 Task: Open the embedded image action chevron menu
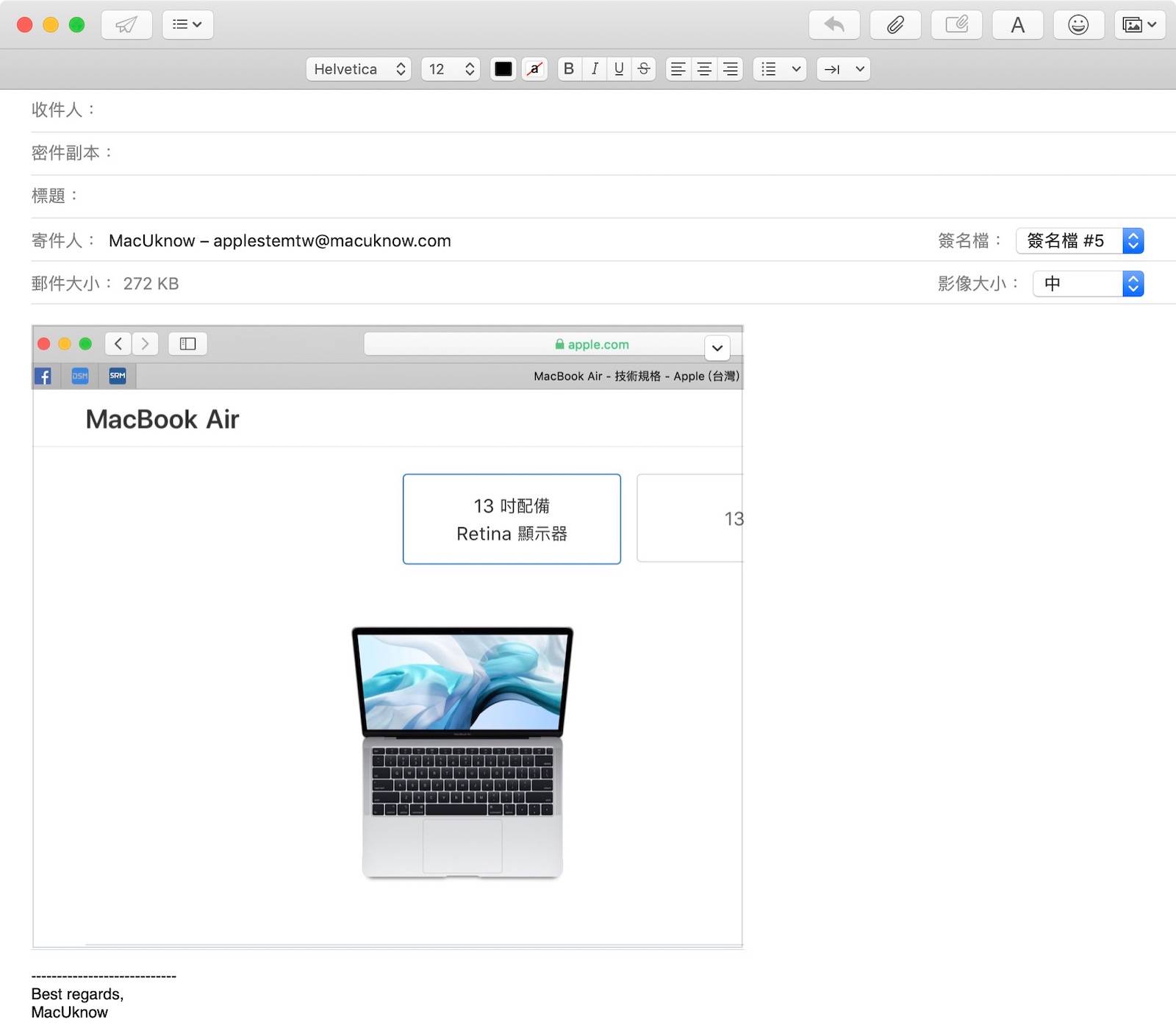point(717,348)
